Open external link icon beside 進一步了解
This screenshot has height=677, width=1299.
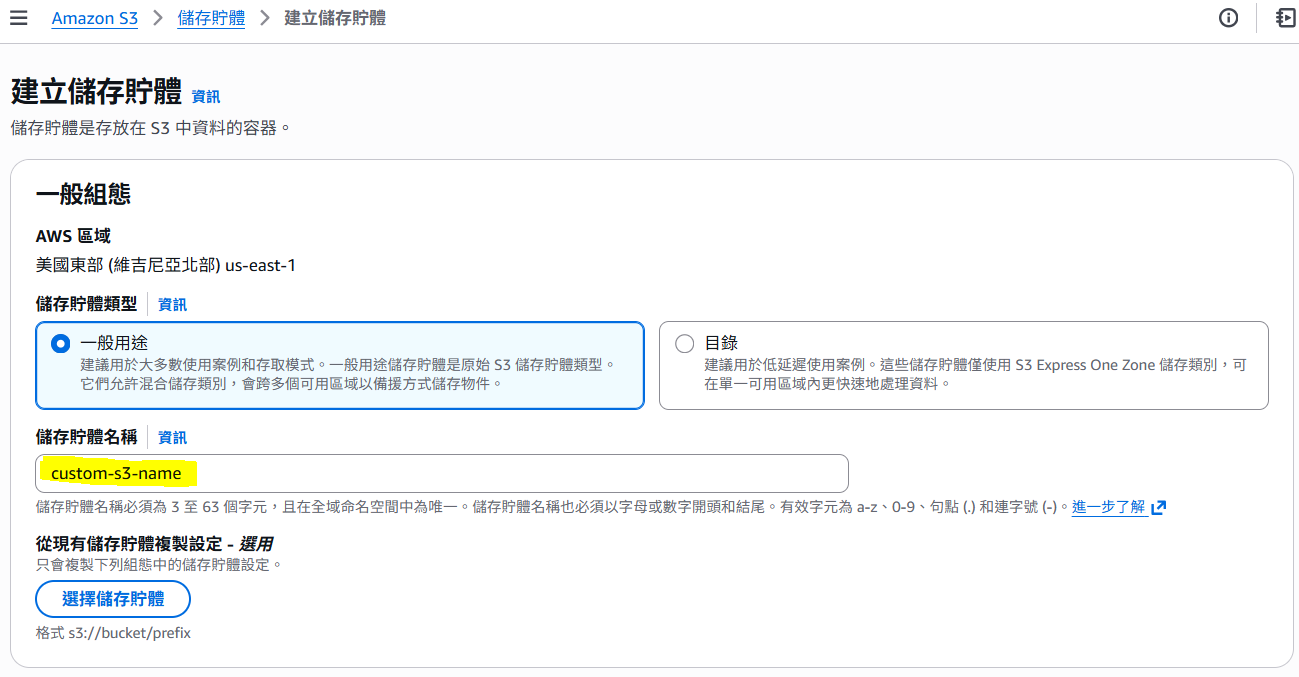pyautogui.click(x=1159, y=507)
